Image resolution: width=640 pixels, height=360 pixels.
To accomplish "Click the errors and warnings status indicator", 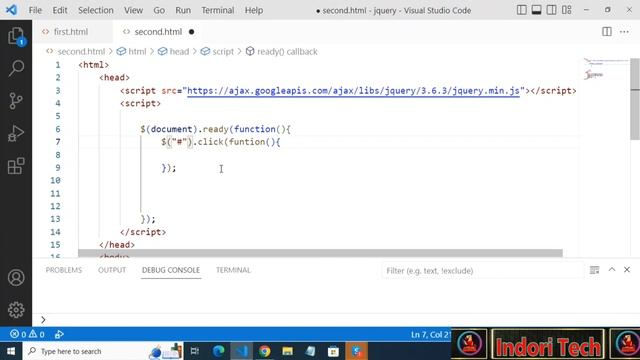I will (27, 334).
